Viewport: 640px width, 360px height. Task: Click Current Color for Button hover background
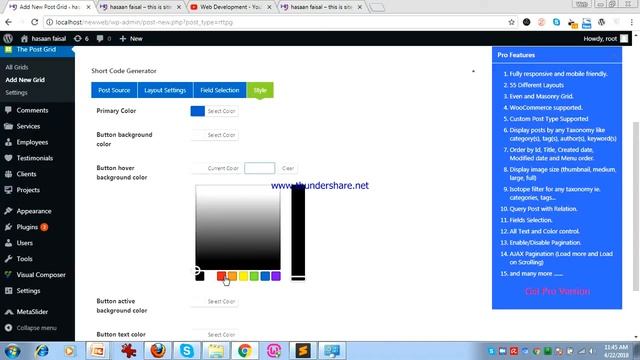click(223, 168)
